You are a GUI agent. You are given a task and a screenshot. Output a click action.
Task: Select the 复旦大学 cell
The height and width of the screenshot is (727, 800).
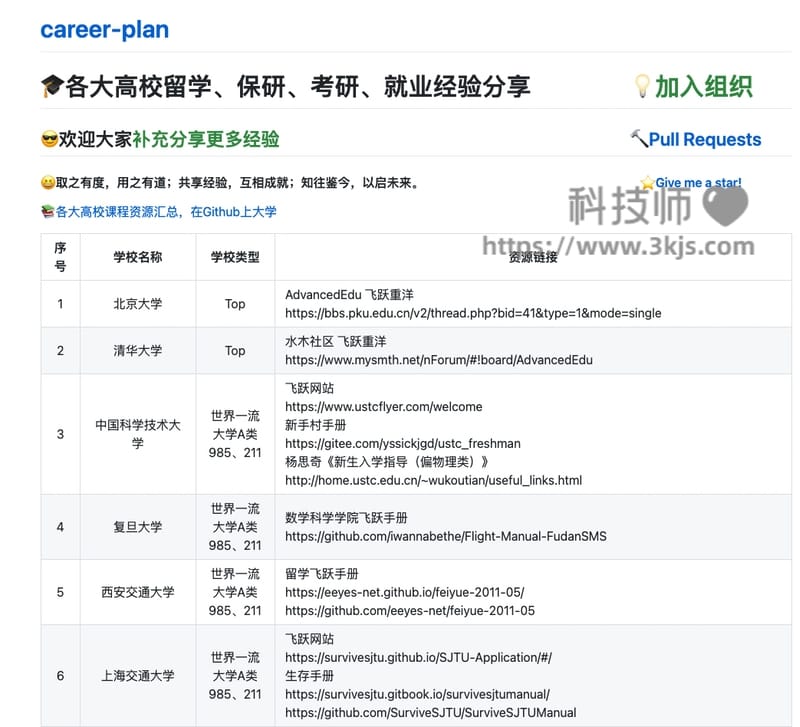(x=138, y=527)
